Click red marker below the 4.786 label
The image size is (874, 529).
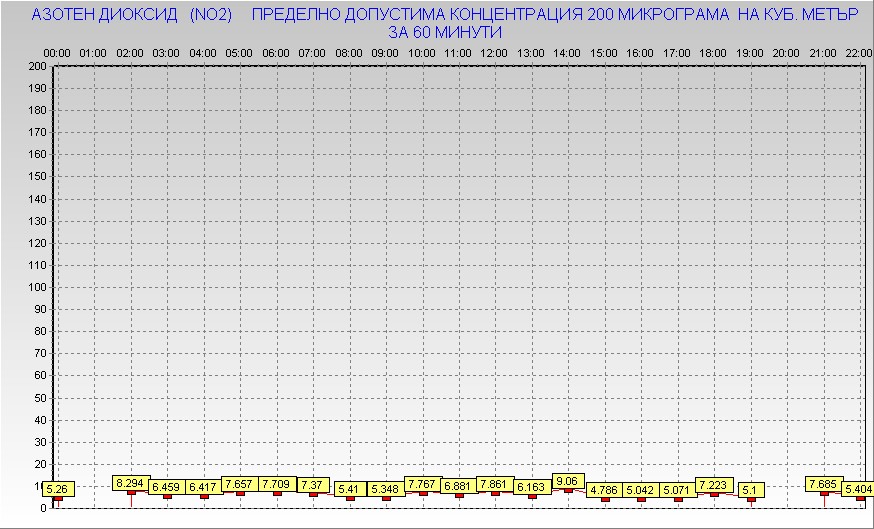(x=605, y=499)
